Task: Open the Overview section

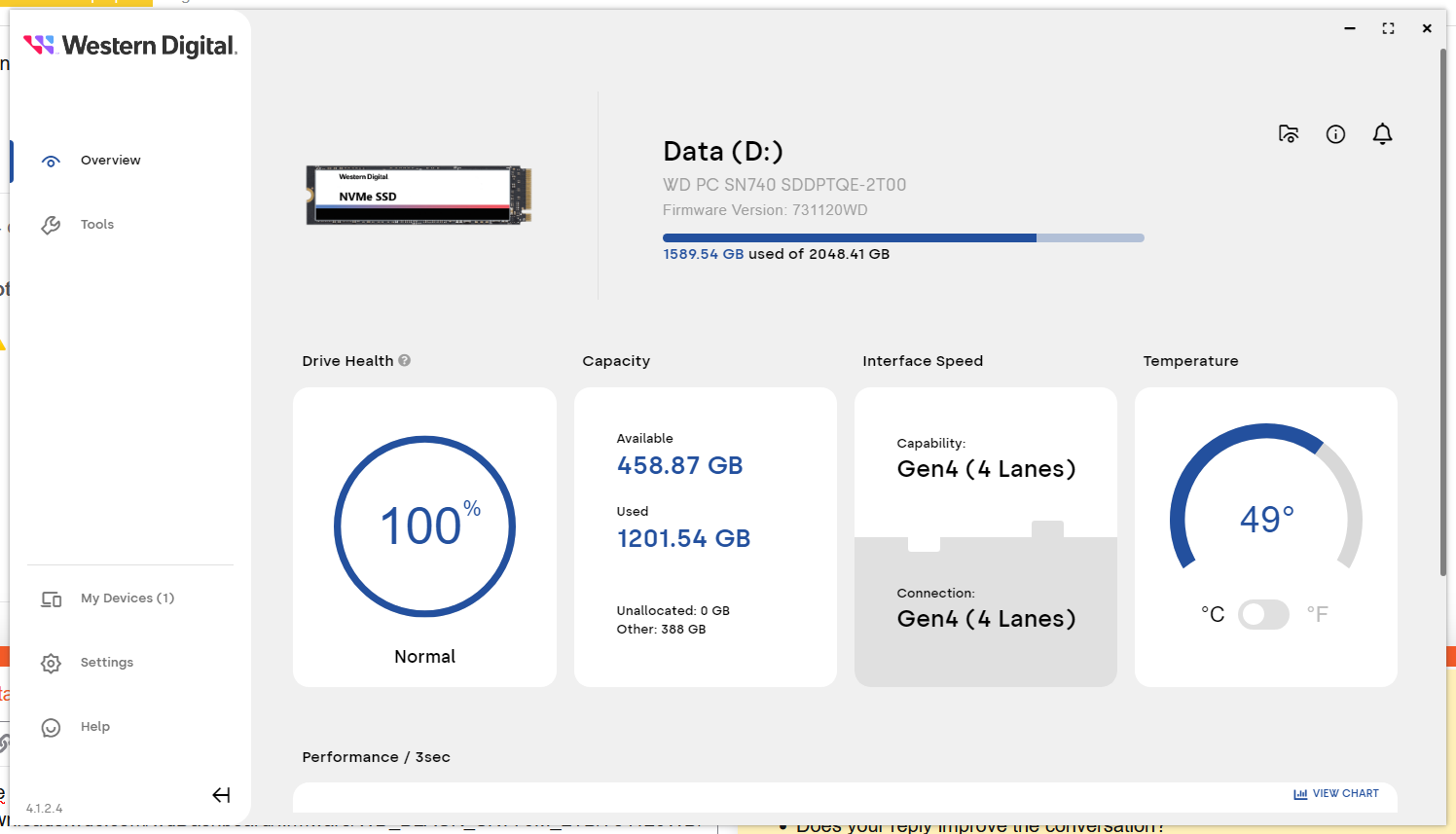Action: [x=110, y=161]
